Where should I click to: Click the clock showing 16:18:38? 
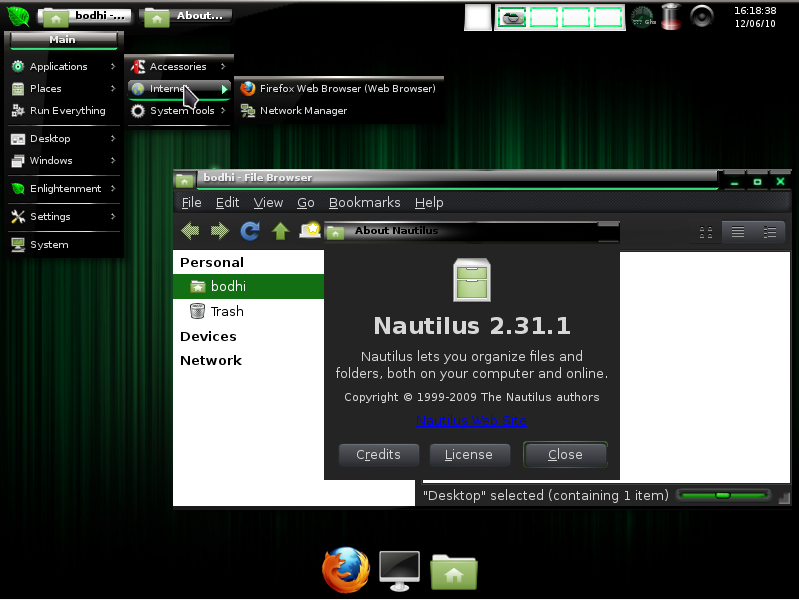pos(755,17)
